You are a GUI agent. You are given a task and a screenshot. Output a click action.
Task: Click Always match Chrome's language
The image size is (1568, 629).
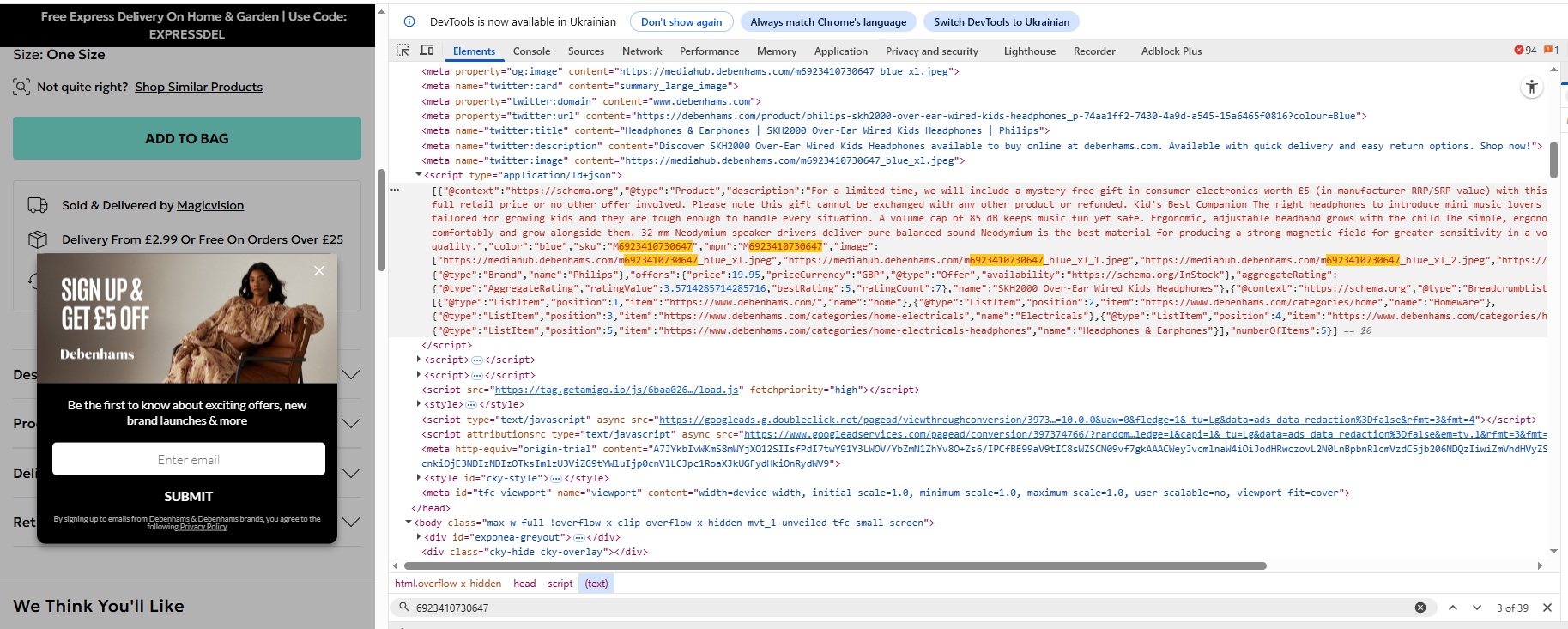(828, 22)
